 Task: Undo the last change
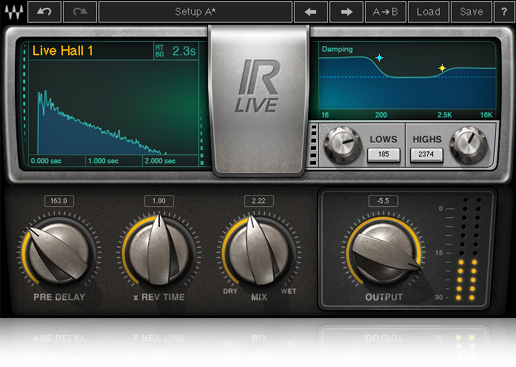click(44, 12)
